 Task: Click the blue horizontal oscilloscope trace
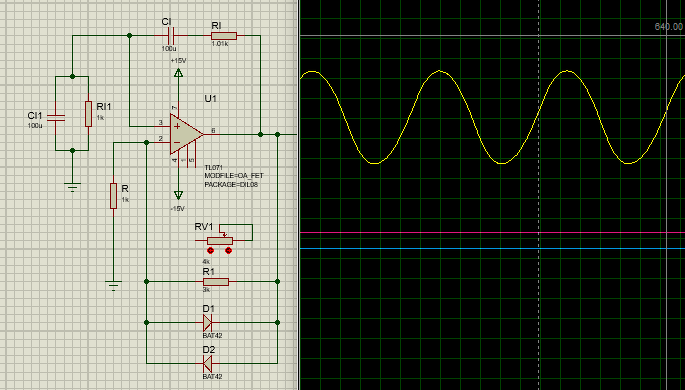pyautogui.click(x=492, y=248)
